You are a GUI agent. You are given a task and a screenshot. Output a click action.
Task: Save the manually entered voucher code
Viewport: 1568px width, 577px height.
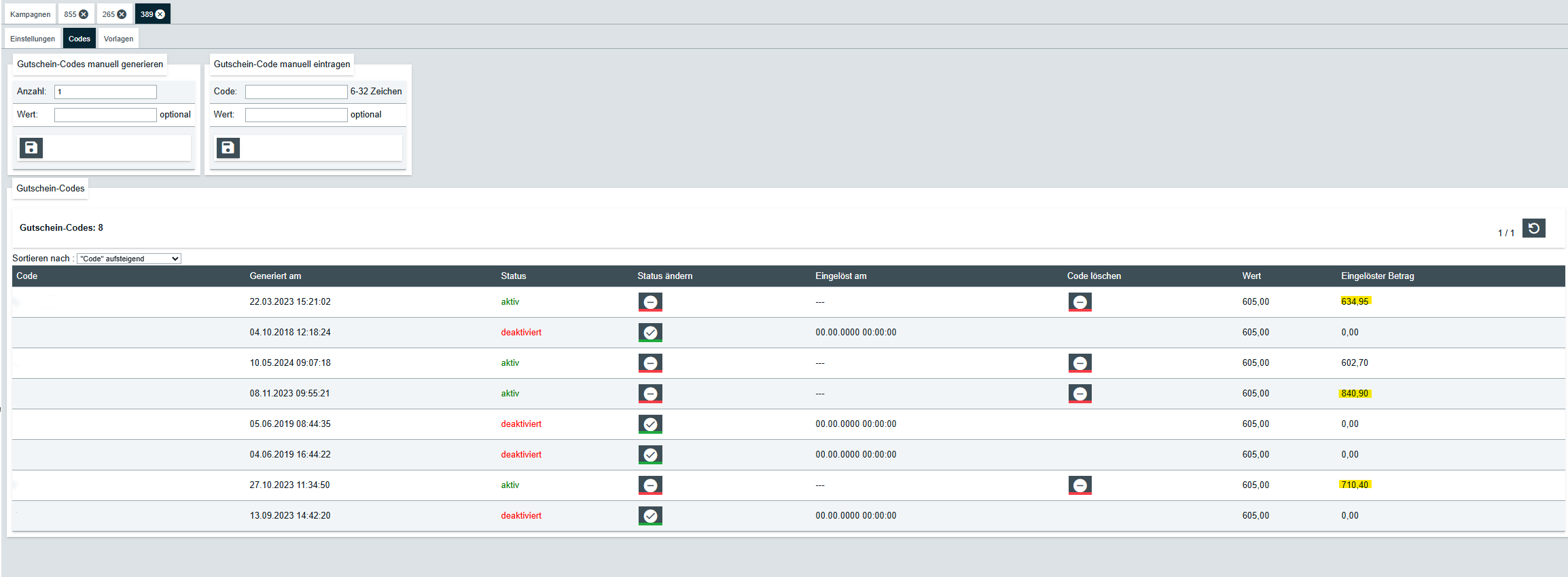[228, 148]
